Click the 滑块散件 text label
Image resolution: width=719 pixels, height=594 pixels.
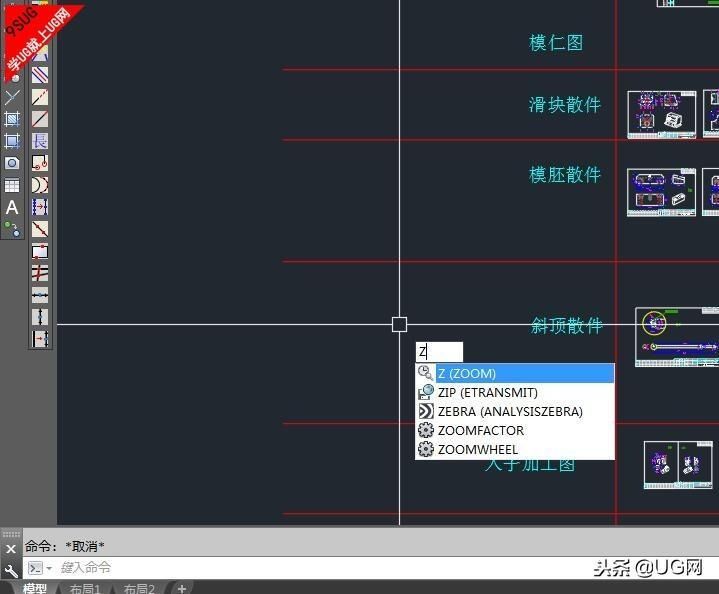[x=564, y=105]
